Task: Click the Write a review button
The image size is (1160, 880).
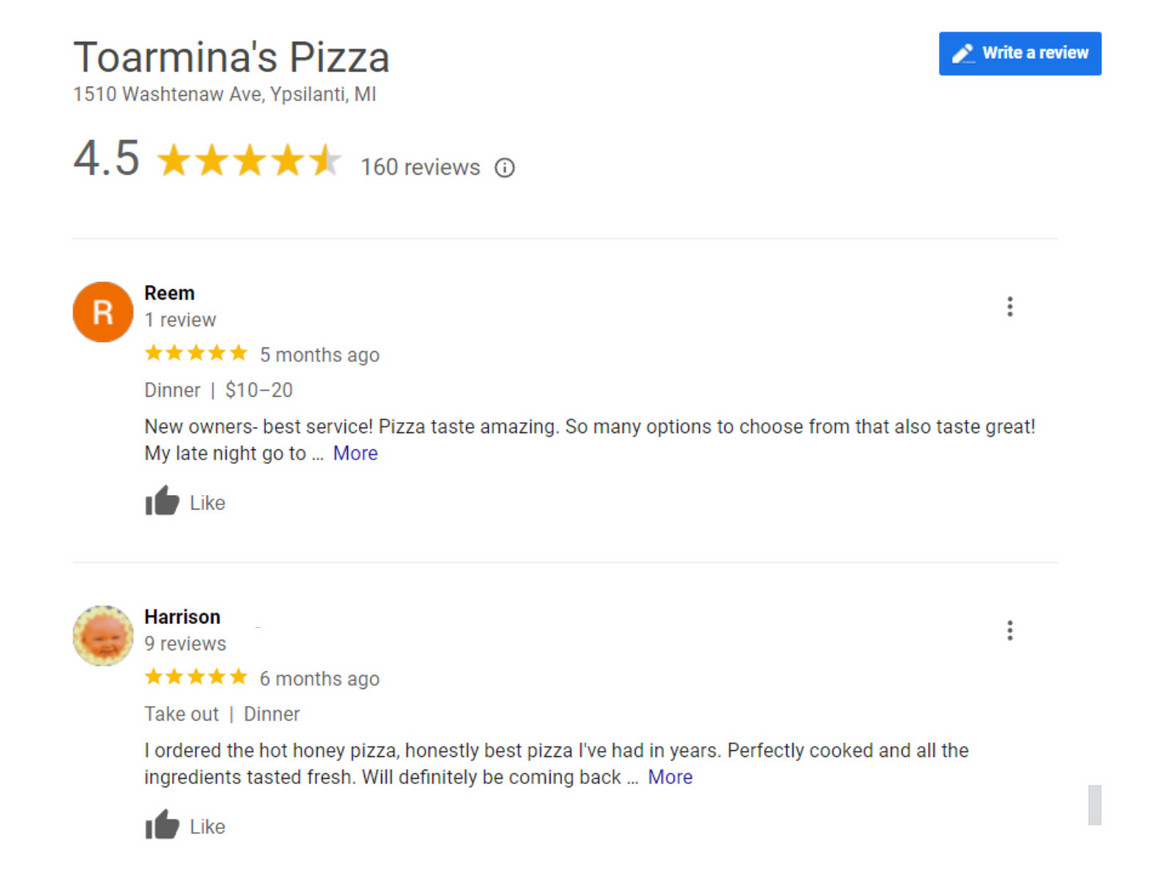Action: pyautogui.click(x=1019, y=53)
